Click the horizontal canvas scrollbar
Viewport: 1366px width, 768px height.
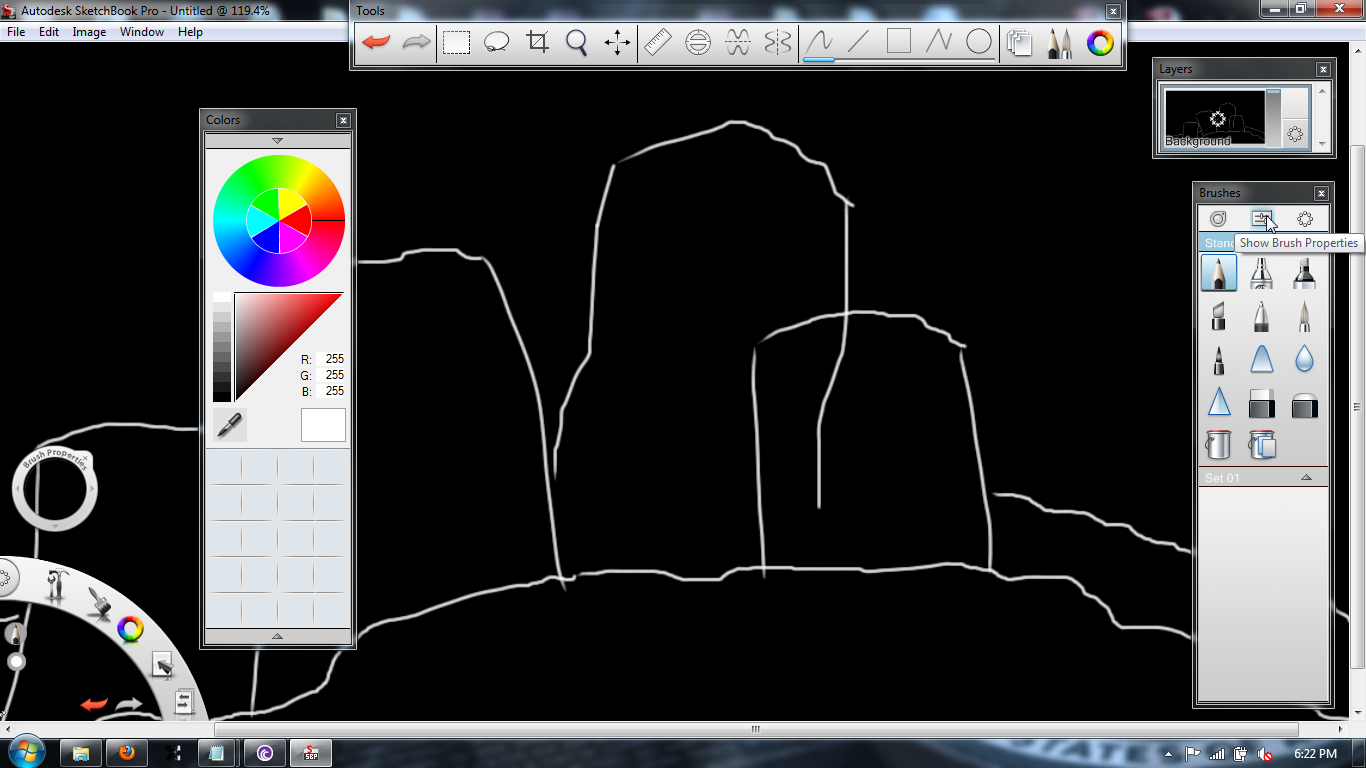point(756,729)
